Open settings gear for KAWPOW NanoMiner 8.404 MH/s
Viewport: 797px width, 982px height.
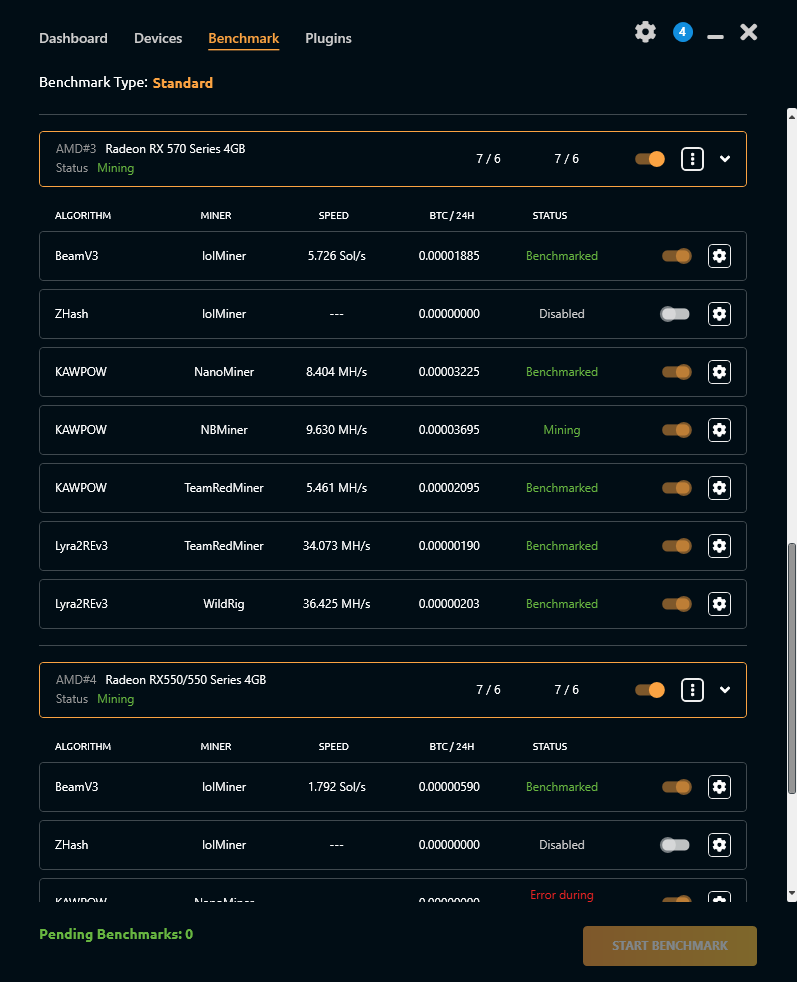coord(719,372)
